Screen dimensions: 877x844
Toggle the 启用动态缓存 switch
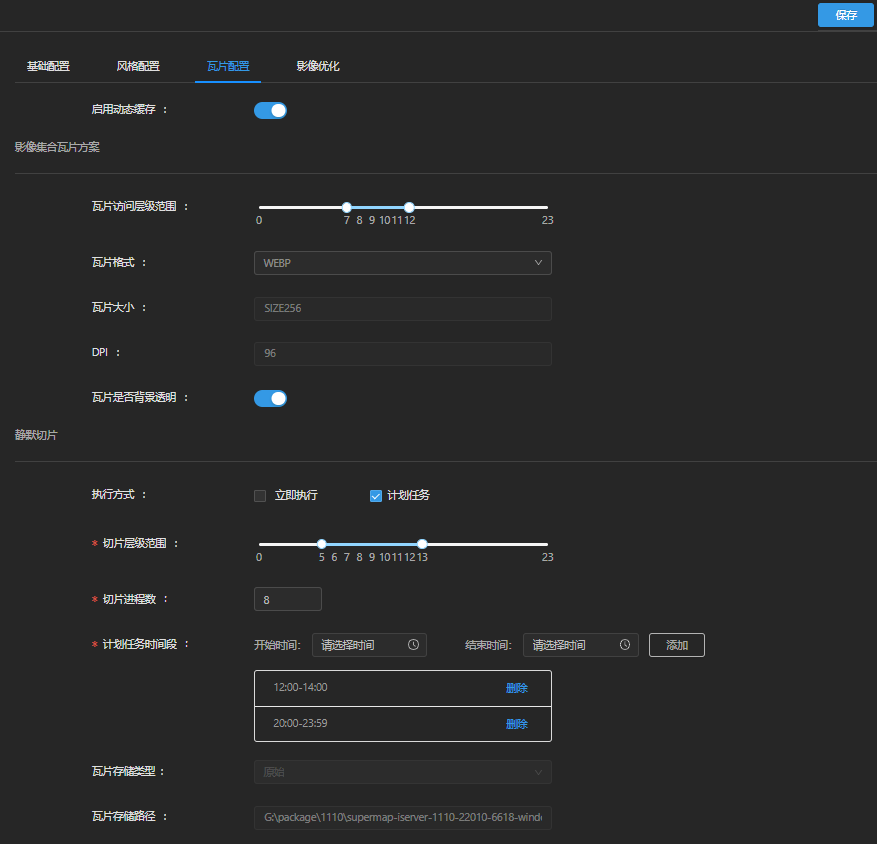tap(270, 110)
